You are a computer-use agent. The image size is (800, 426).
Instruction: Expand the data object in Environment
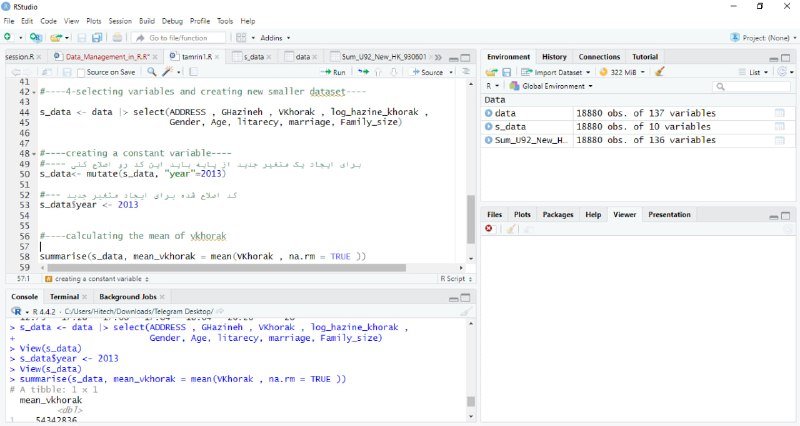click(x=489, y=113)
